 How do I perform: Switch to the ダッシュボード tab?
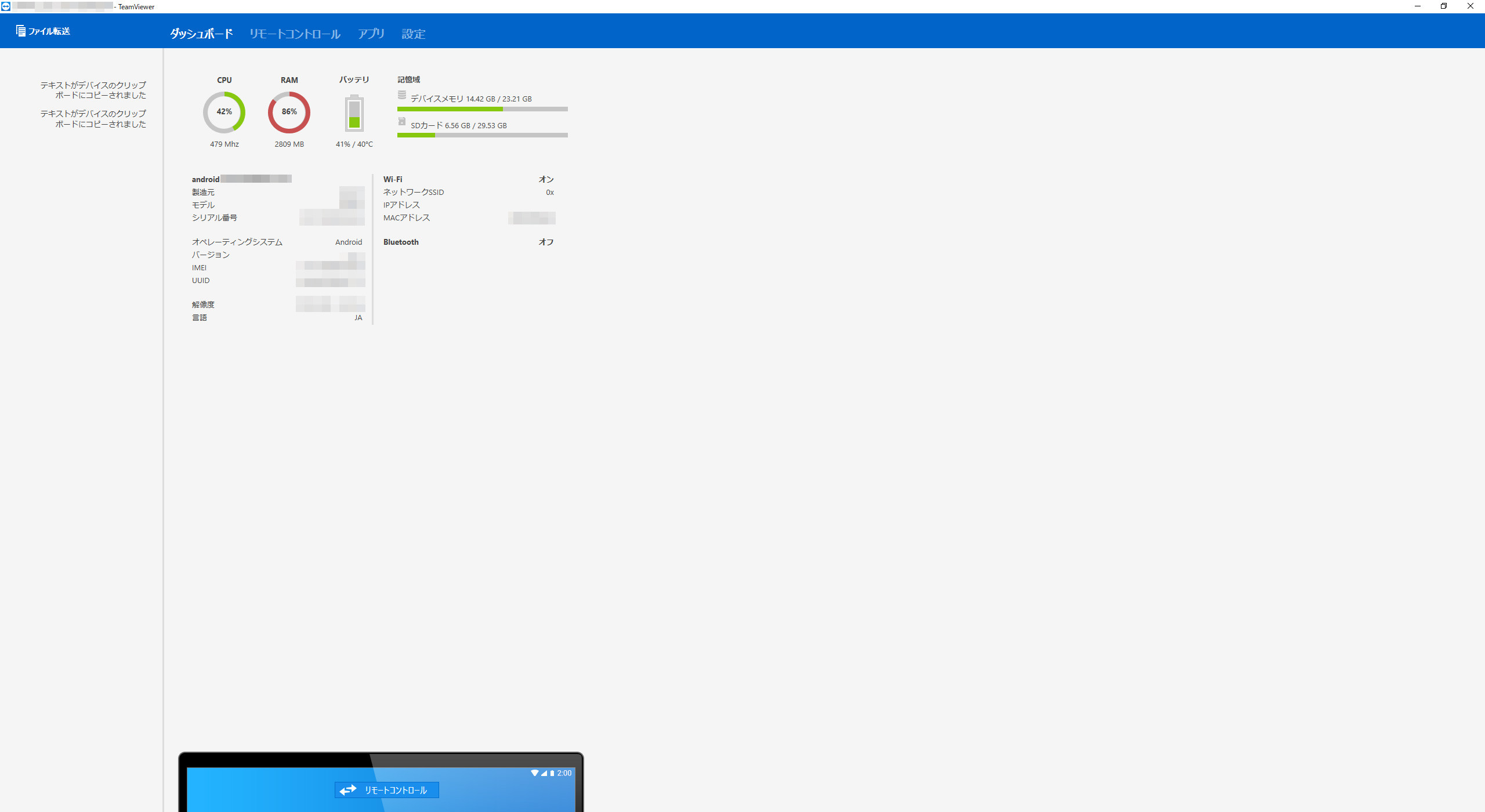click(201, 34)
